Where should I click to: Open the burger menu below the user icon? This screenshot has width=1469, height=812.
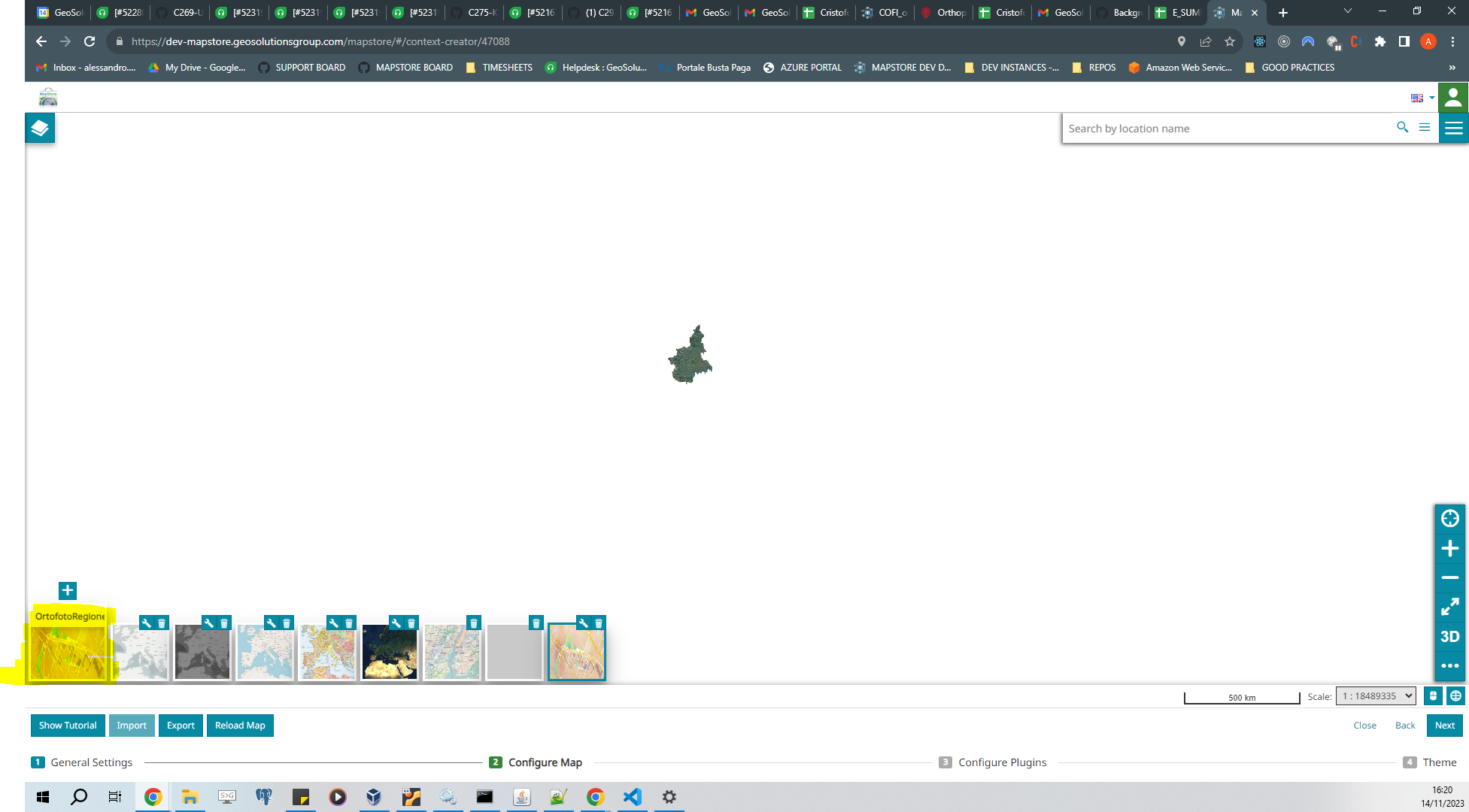point(1453,128)
